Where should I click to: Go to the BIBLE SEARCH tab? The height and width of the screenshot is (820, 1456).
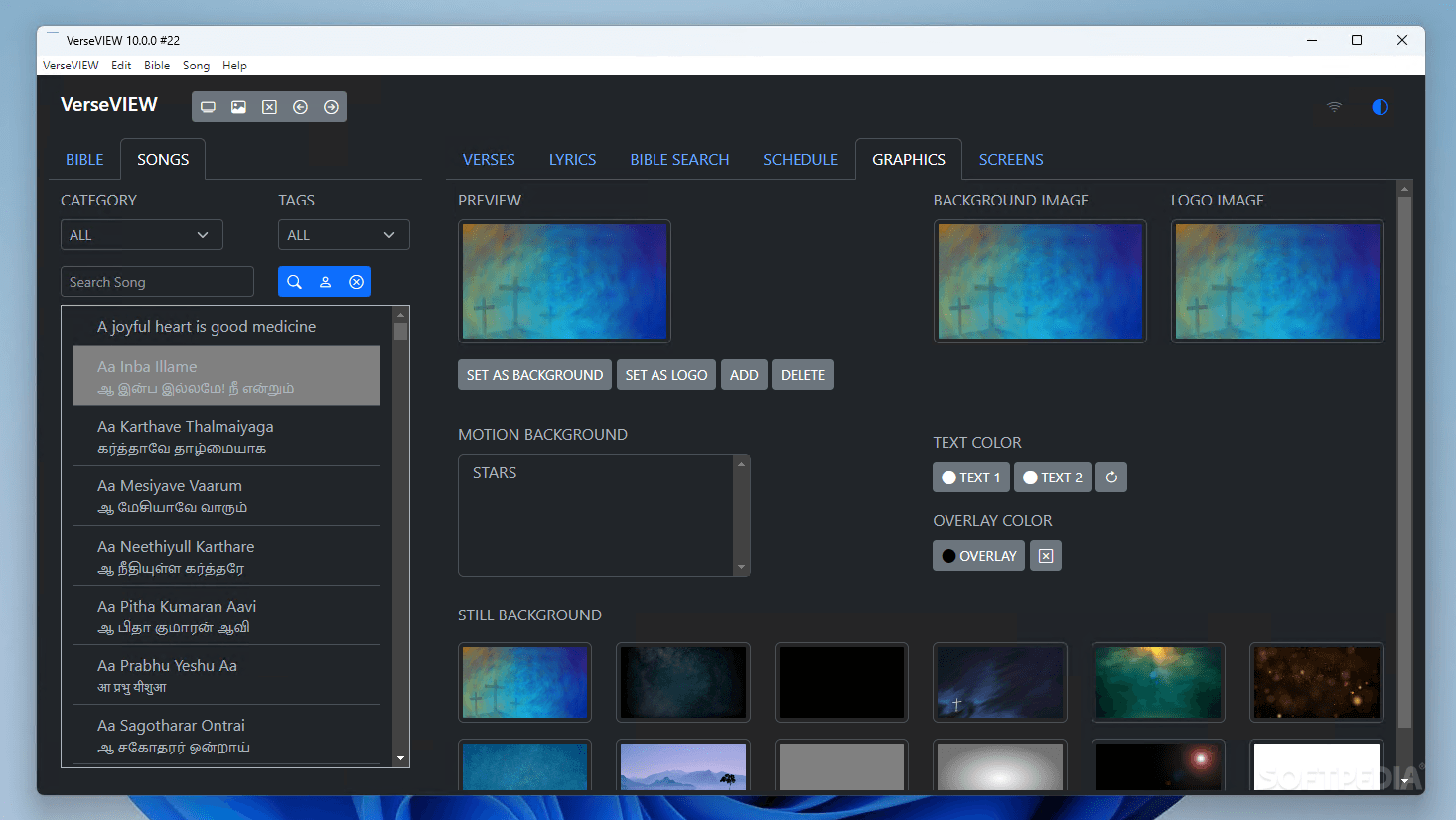[679, 159]
